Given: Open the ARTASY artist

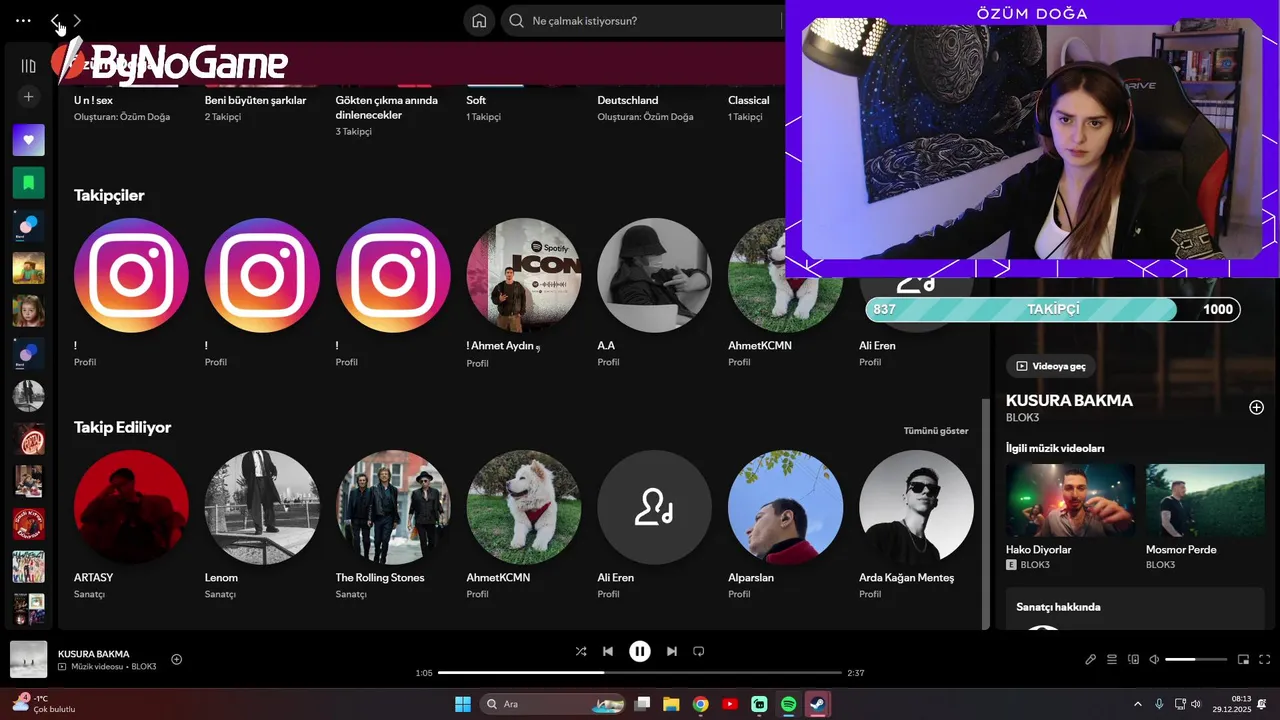Looking at the screenshot, I should [131, 507].
